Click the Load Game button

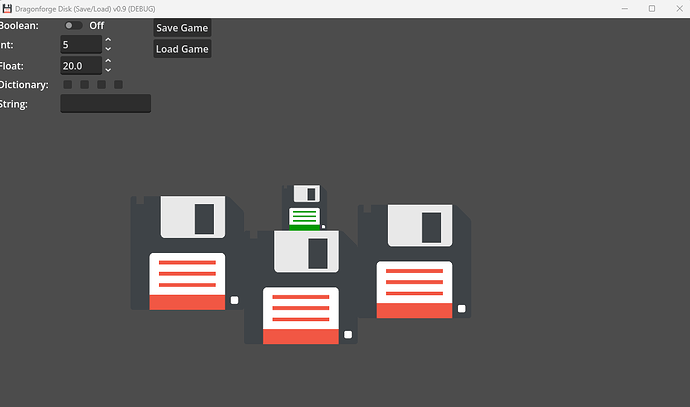(182, 49)
